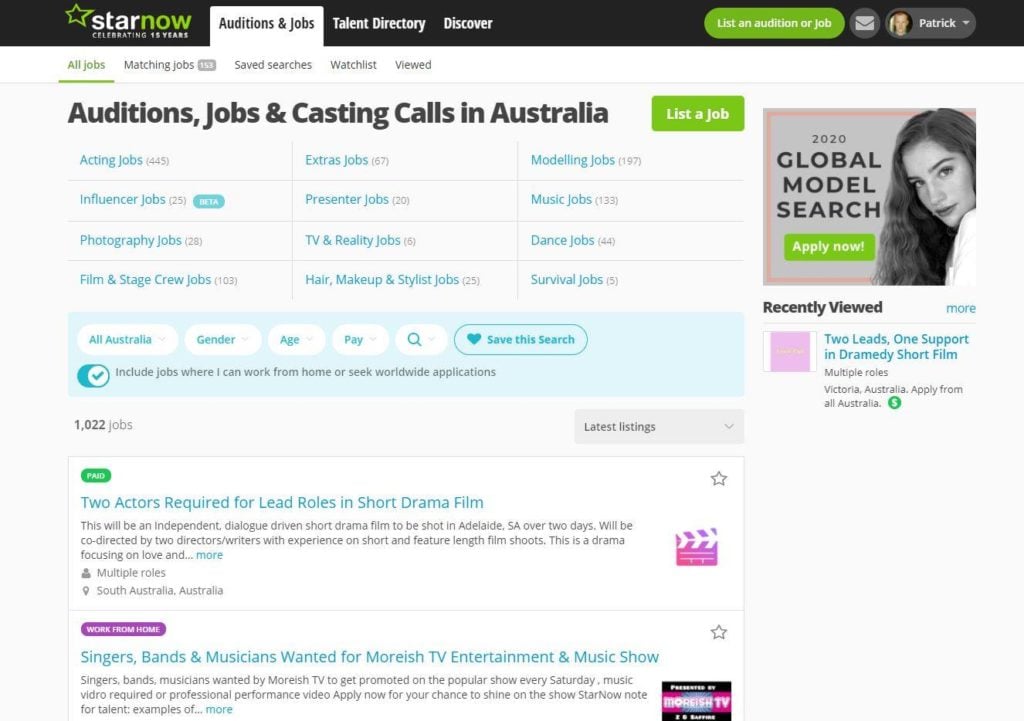Viewport: 1024px width, 721px height.
Task: Open the All Australia location dropdown
Action: [127, 340]
